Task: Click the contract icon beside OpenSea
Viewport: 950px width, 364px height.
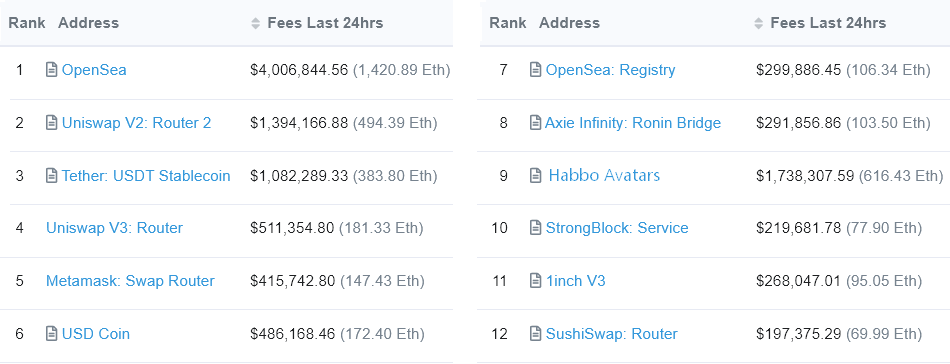Action: [52, 70]
